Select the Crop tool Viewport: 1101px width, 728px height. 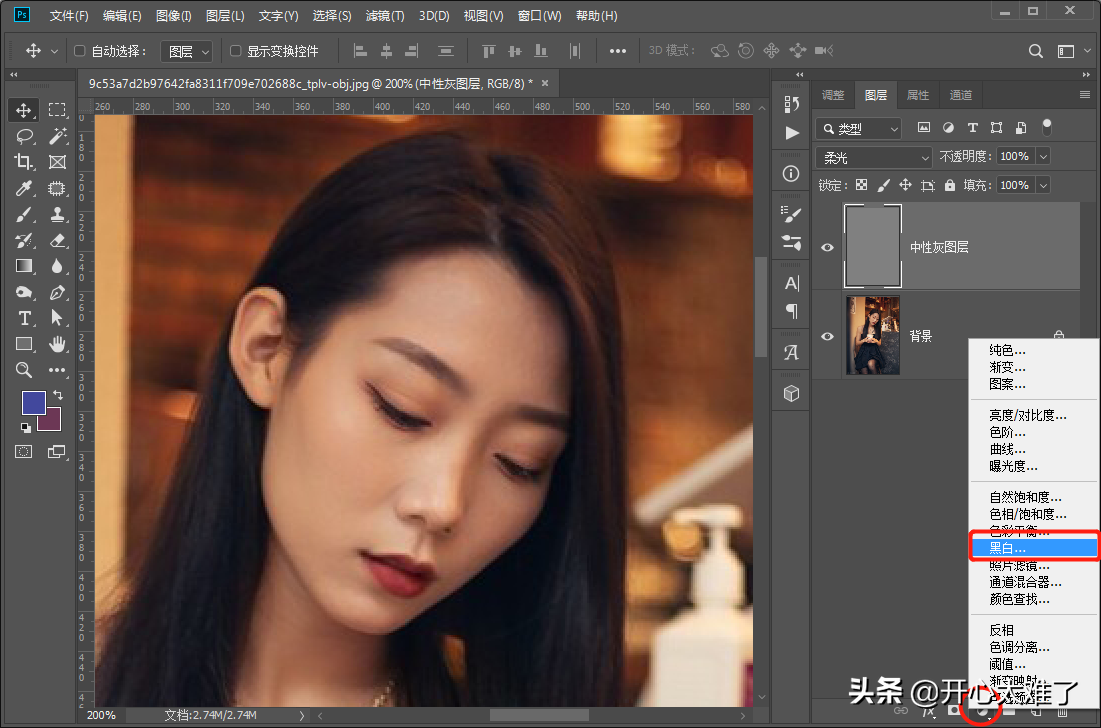pos(25,161)
